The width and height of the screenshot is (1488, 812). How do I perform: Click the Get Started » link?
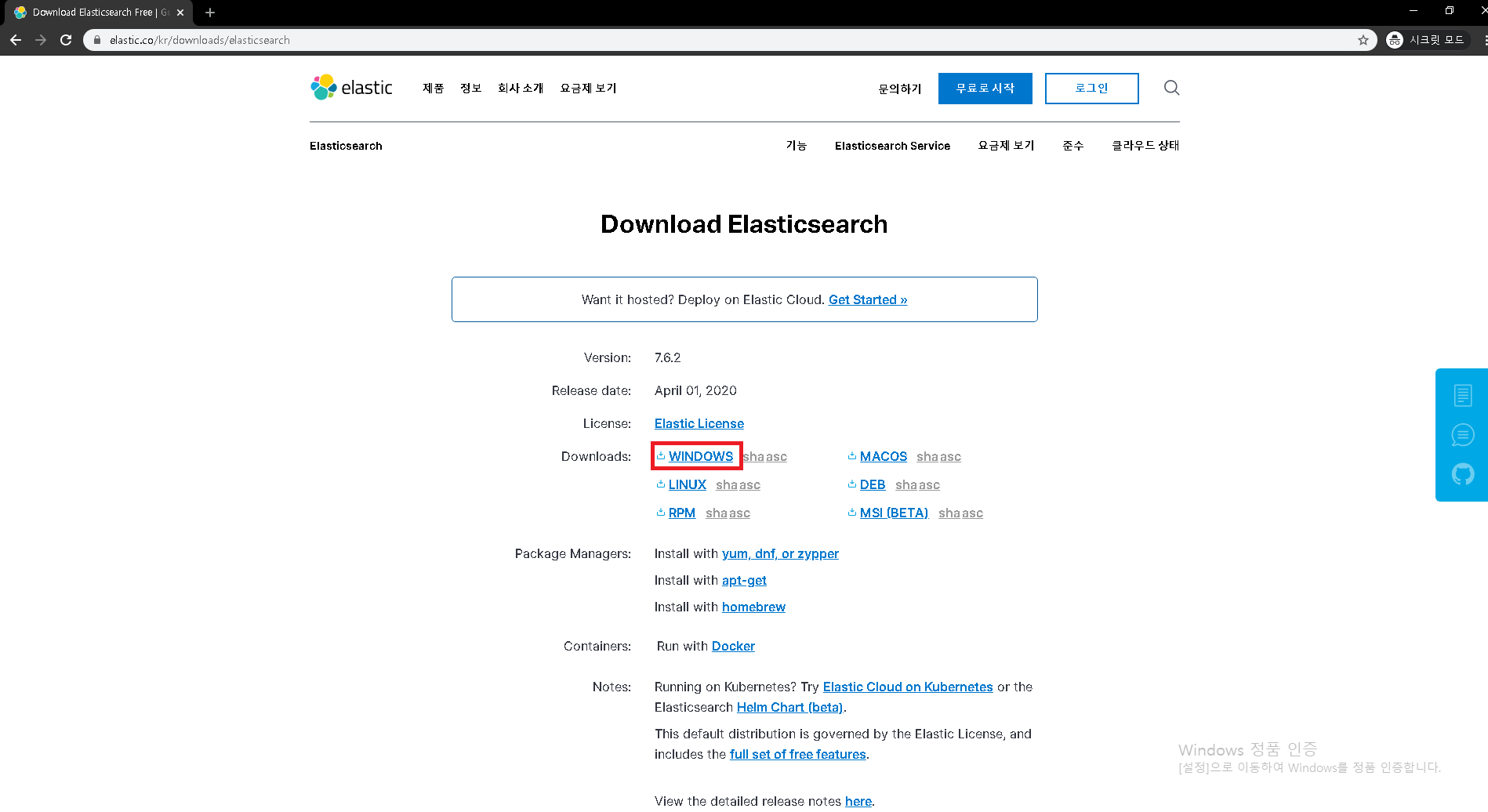pos(868,299)
